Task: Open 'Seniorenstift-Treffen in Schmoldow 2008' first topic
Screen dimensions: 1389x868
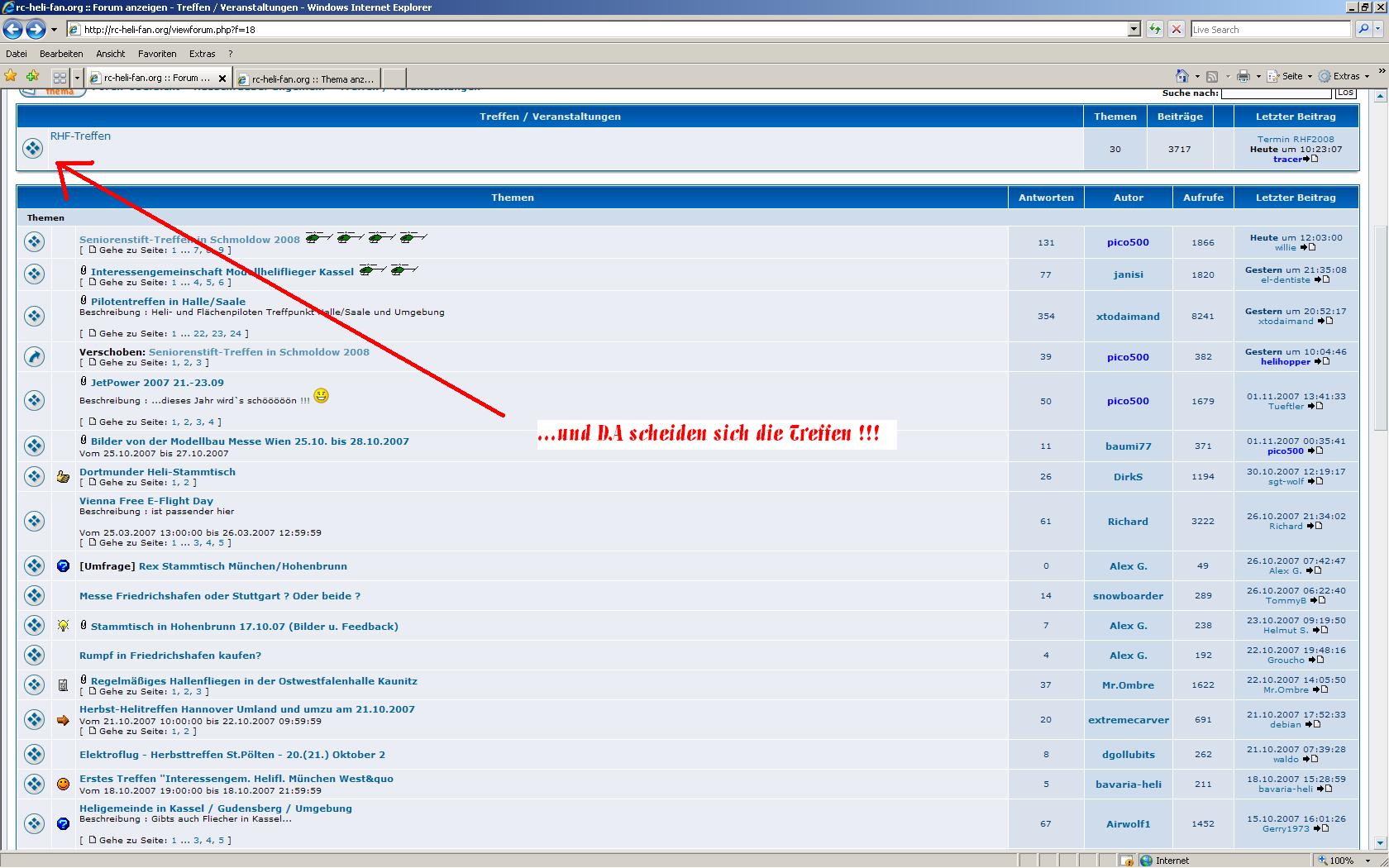Action: point(189,240)
